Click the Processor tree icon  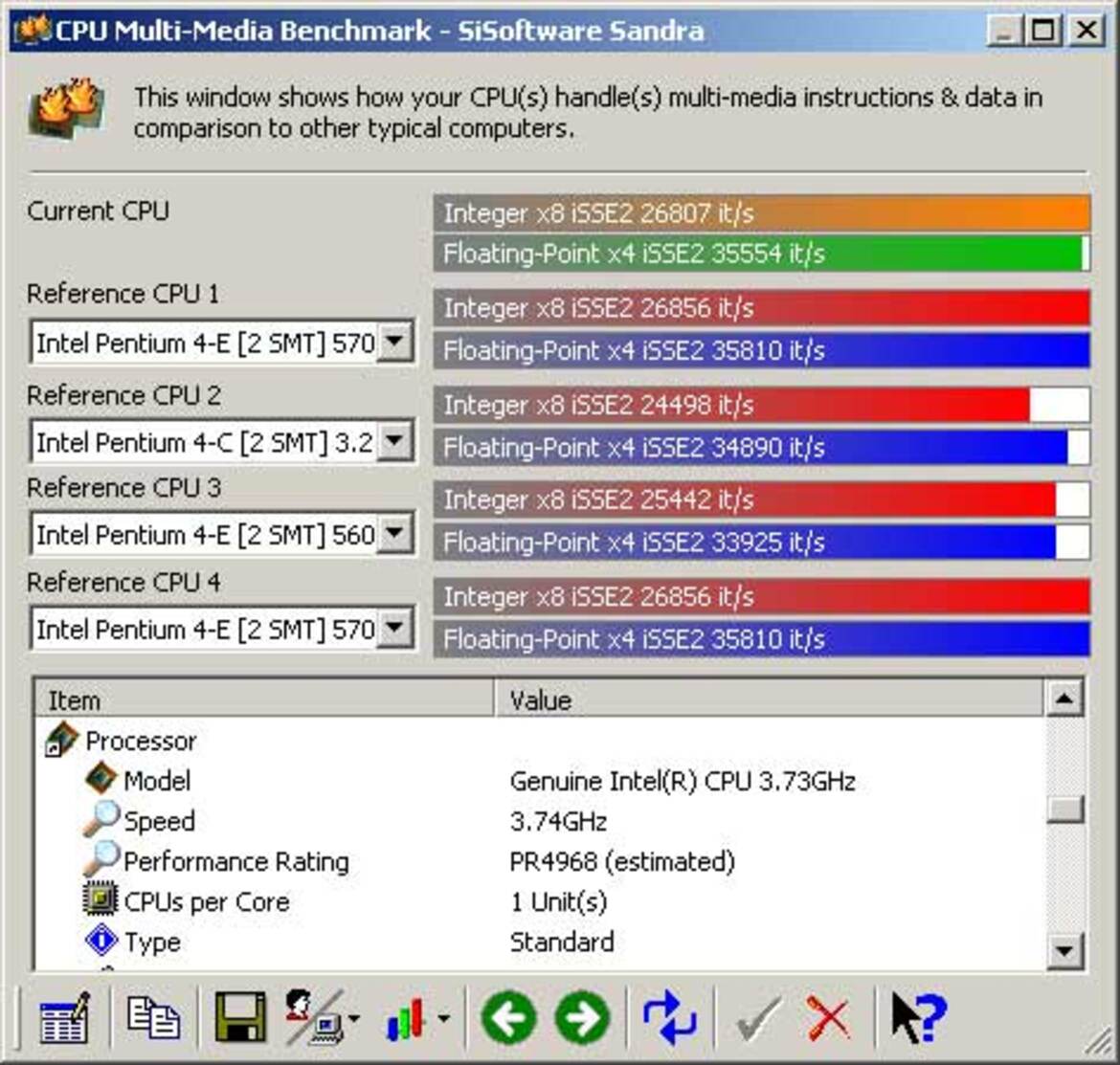[60, 740]
